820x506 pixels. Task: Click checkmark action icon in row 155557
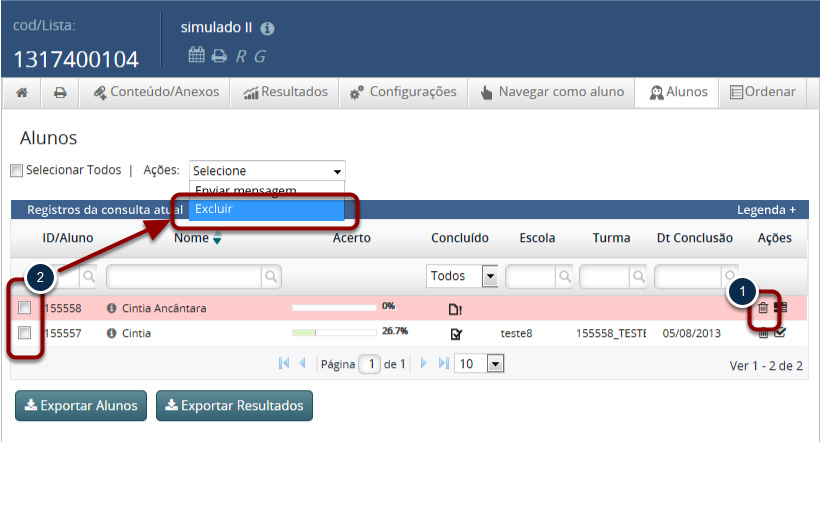click(780, 332)
